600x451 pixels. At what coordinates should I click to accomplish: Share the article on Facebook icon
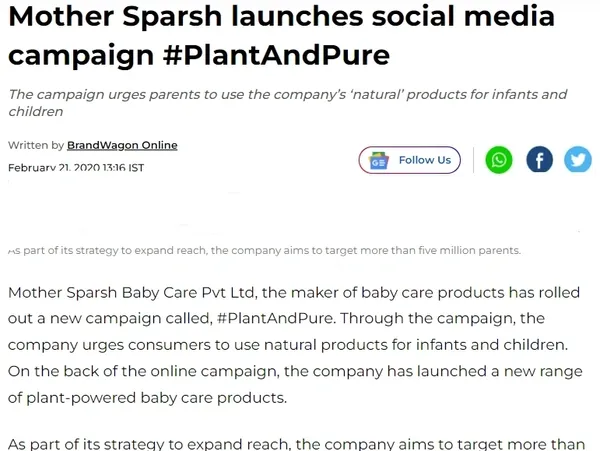pyautogui.click(x=539, y=160)
